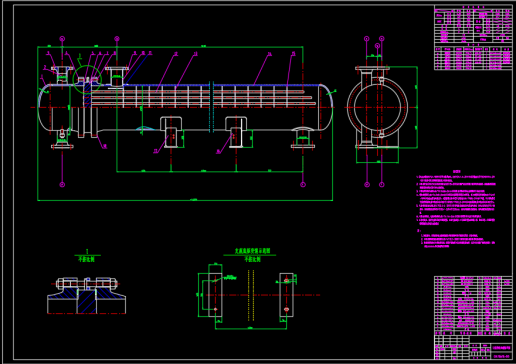Screen dimensions: 516x364
Task: Click the bottom-left channel nozzle flange
Action: point(62,146)
